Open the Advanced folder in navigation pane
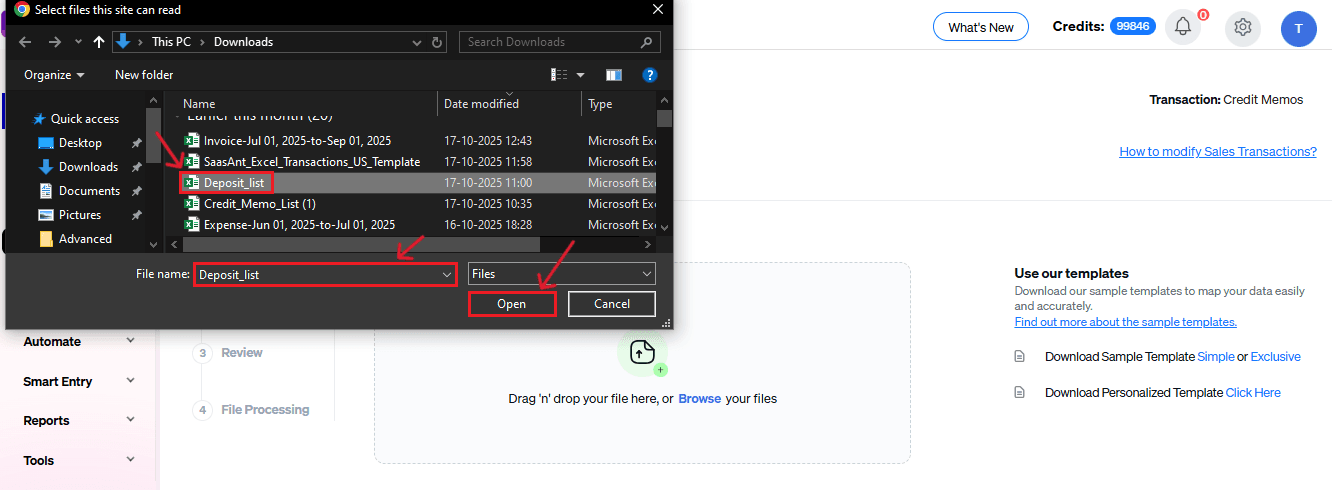Image resolution: width=1332 pixels, height=490 pixels. coord(85,239)
